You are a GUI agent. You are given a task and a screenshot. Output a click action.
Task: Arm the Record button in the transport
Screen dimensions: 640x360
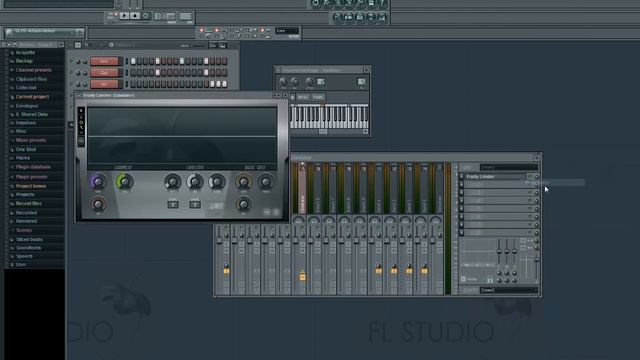(x=145, y=16)
